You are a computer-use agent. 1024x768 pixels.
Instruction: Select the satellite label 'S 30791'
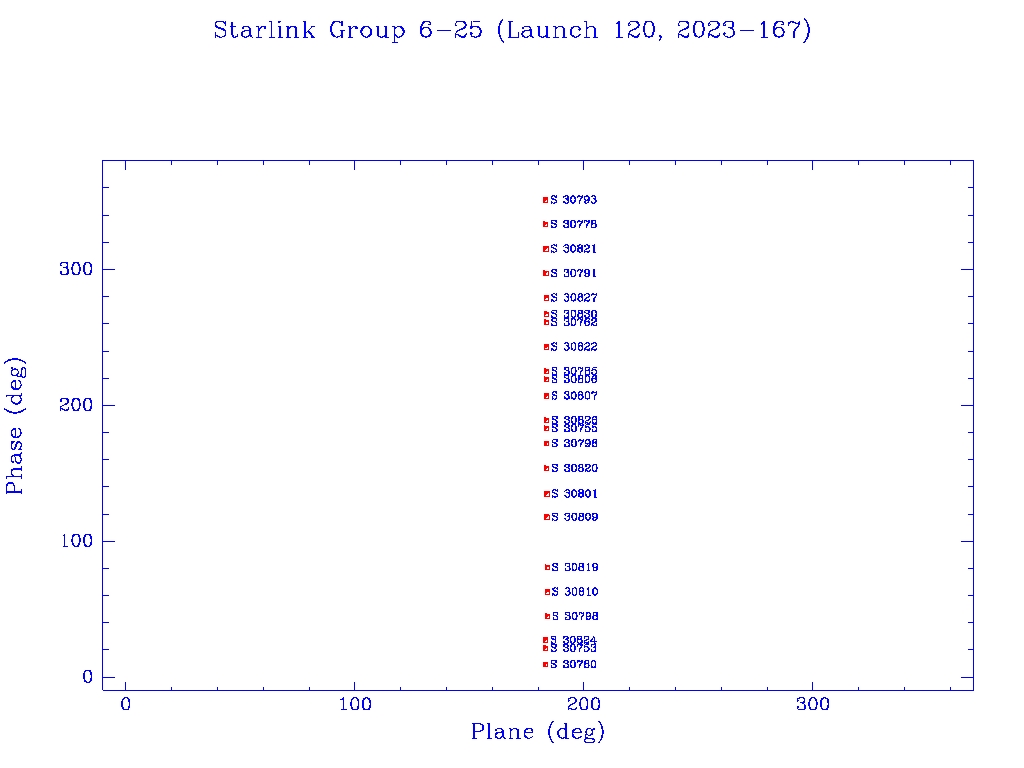tap(573, 273)
